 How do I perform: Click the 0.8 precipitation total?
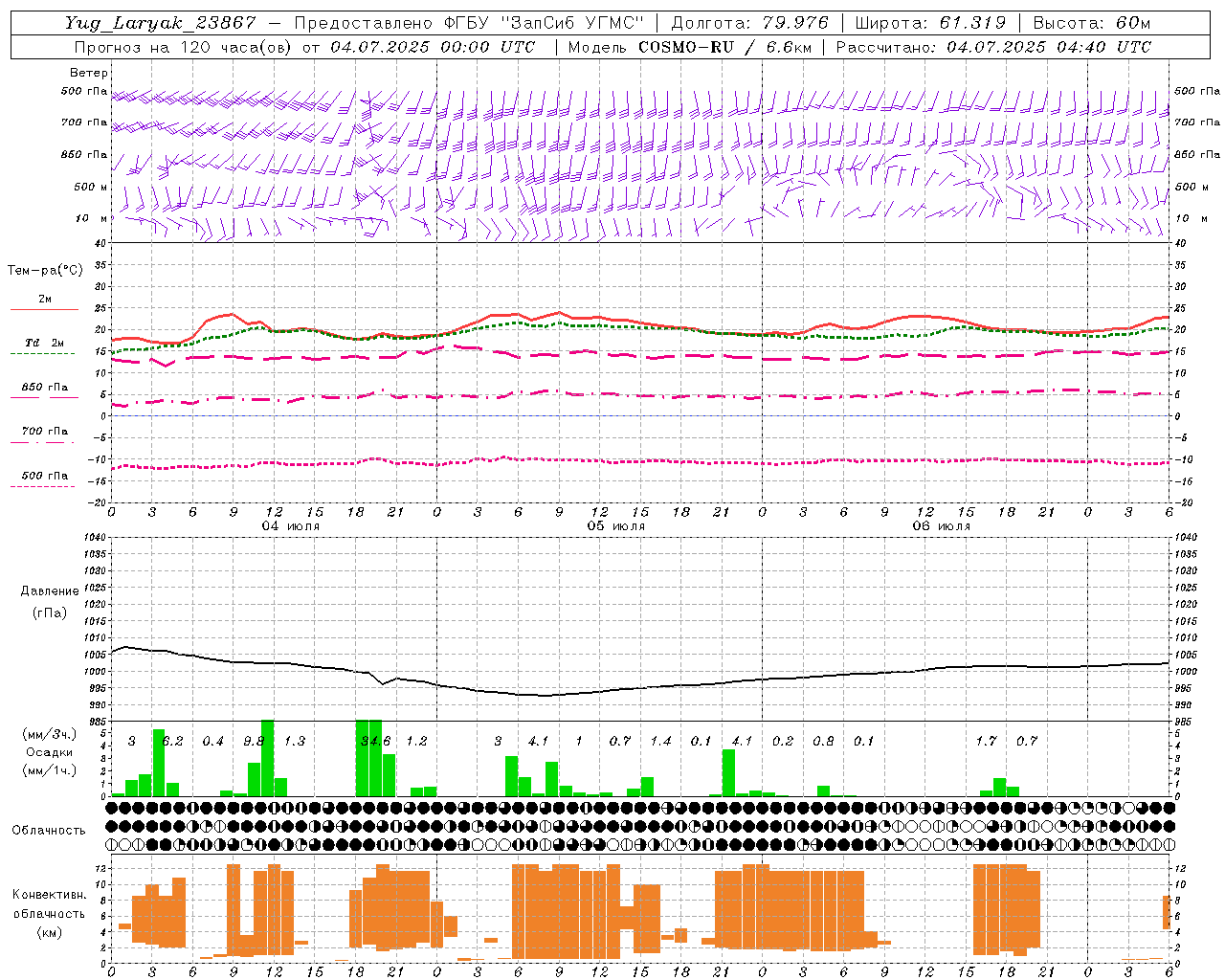tap(823, 742)
